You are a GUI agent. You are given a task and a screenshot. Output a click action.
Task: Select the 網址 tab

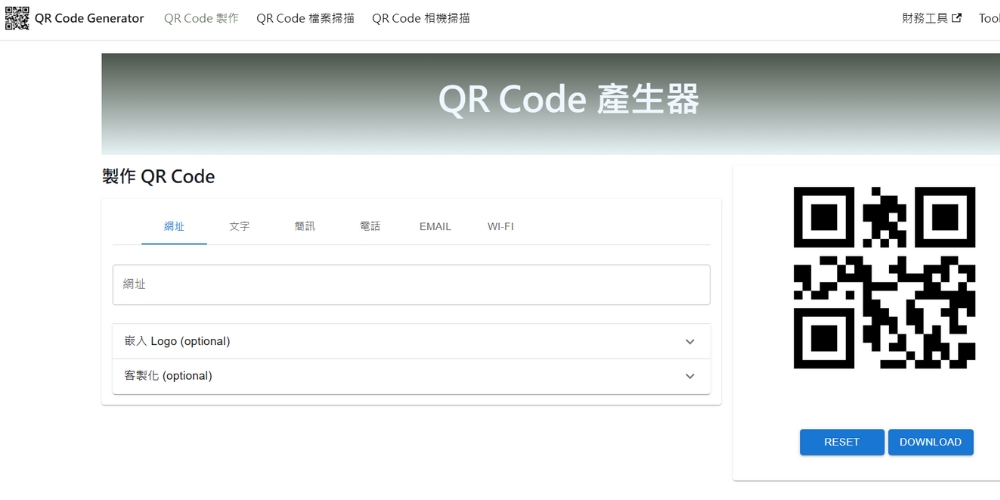pos(174,226)
